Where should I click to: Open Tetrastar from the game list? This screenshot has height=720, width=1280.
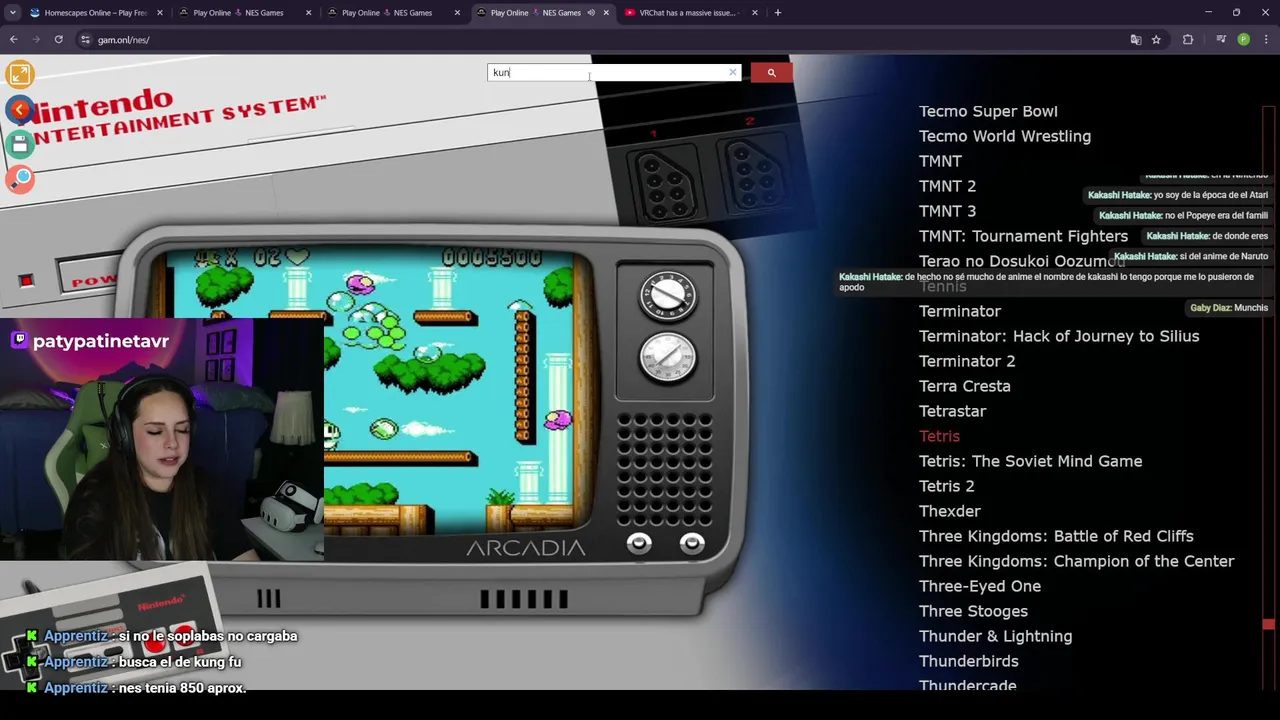(x=953, y=411)
